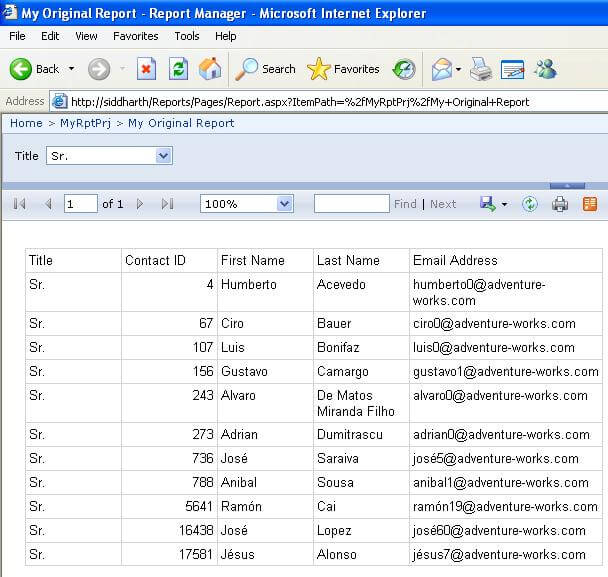Open the Favorites star pane
The image size is (608, 577).
point(343,69)
